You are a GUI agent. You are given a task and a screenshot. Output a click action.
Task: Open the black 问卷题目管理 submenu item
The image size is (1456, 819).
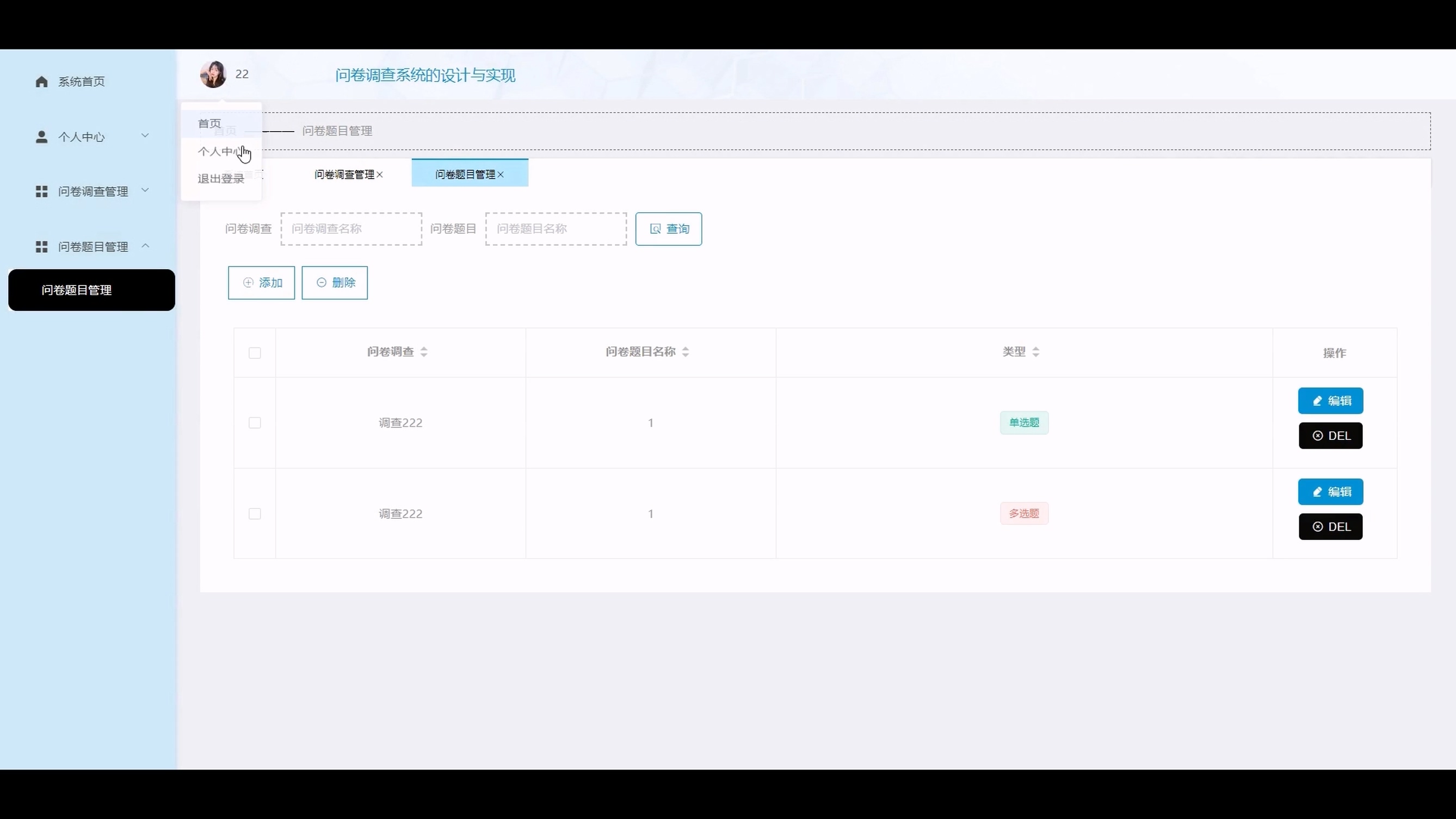[x=91, y=290]
